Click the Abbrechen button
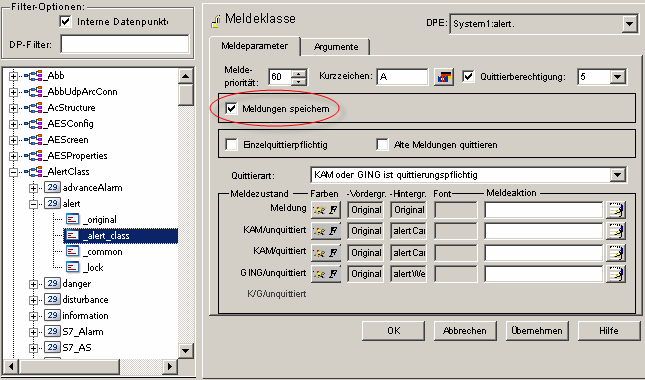This screenshot has height=380, width=645. 465,331
